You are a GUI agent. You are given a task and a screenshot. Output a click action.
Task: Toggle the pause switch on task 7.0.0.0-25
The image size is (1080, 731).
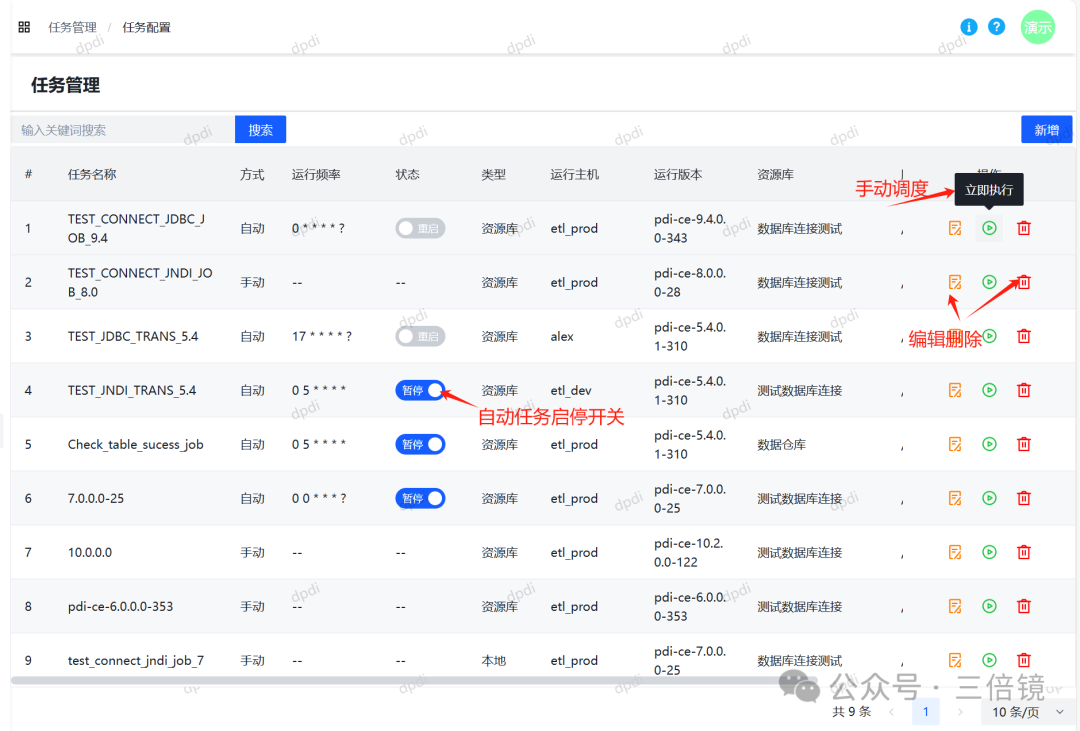(x=420, y=498)
